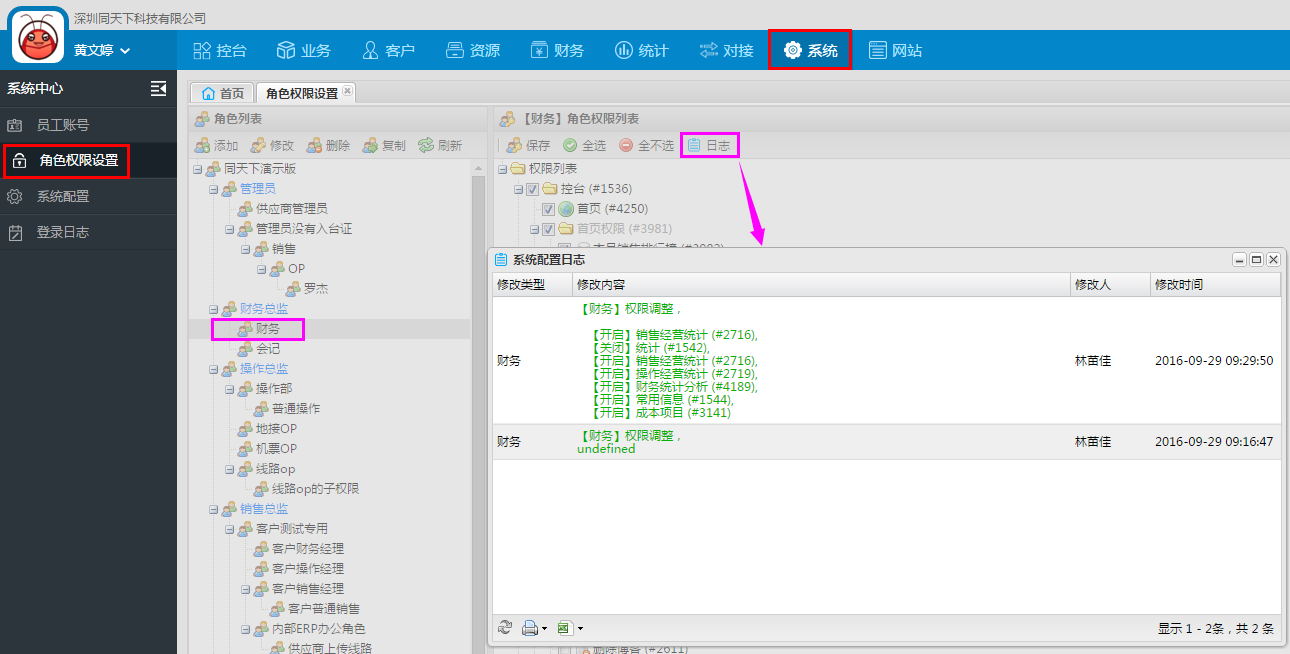Toggle the 首页 (#4250) checkbox
Viewport: 1290px width, 654px height.
548,209
